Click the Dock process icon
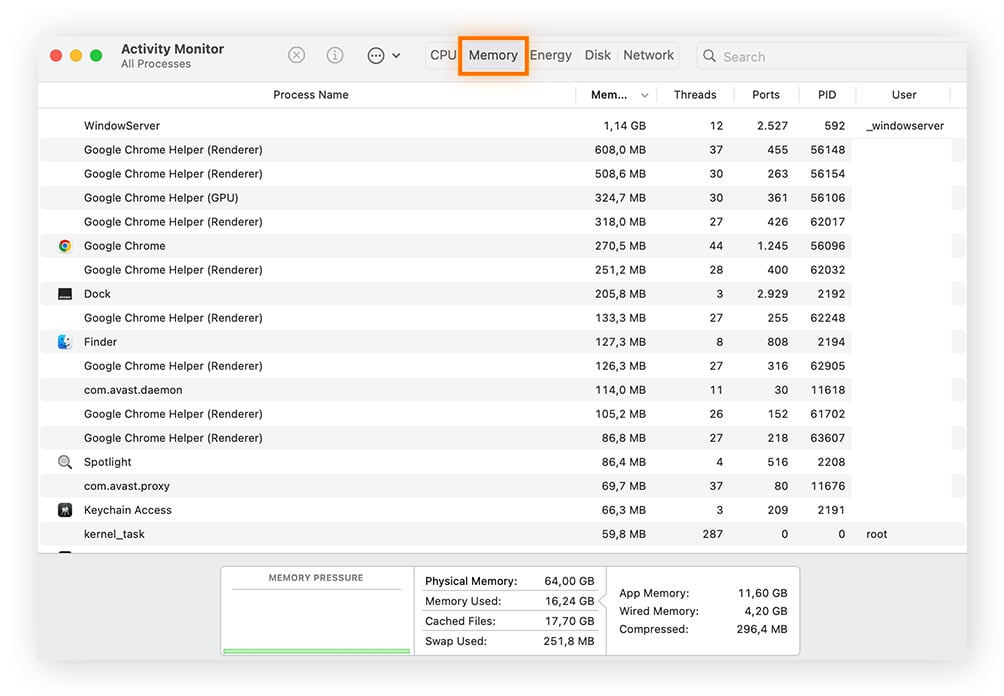The image size is (1004, 696). tap(65, 293)
